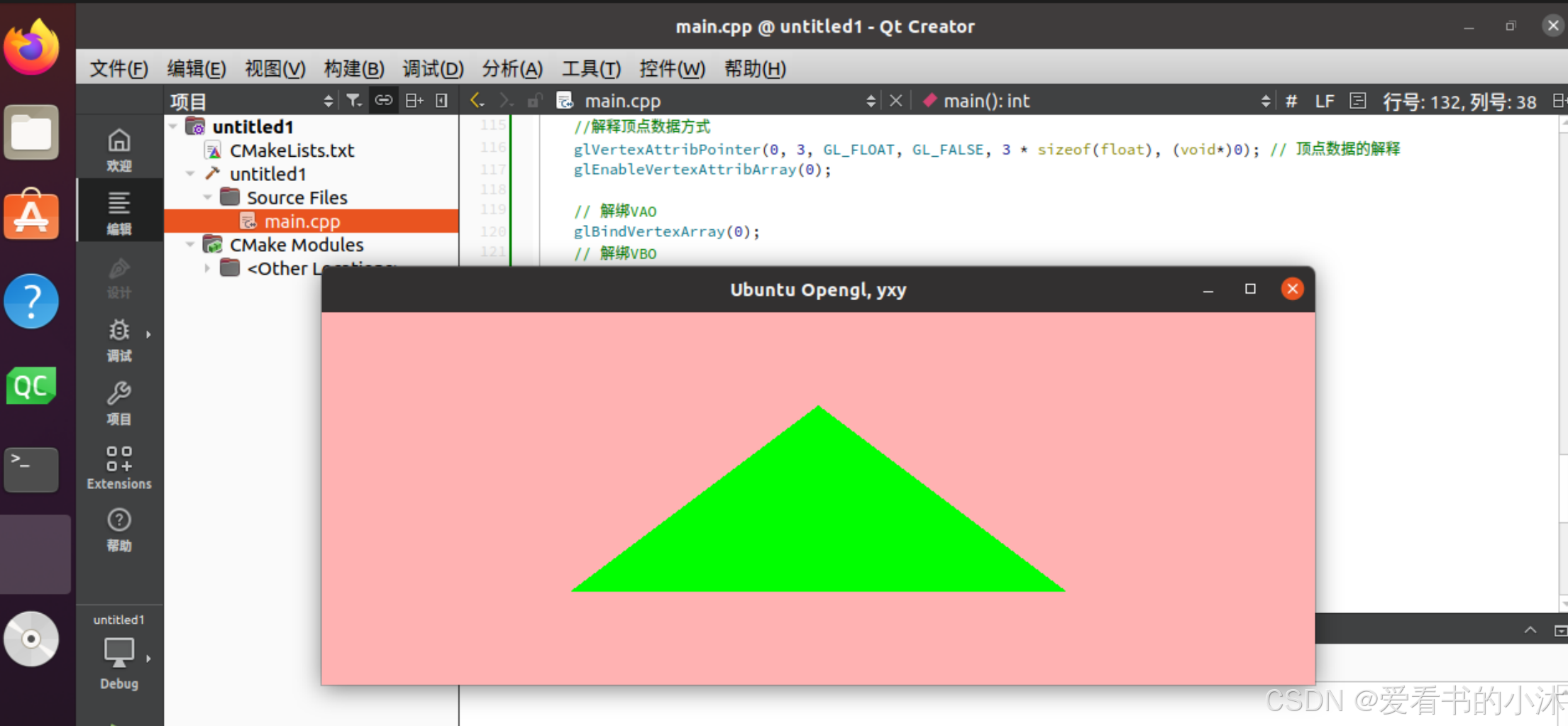Open the 编辑(E) menu
The height and width of the screenshot is (726, 1568).
(197, 69)
